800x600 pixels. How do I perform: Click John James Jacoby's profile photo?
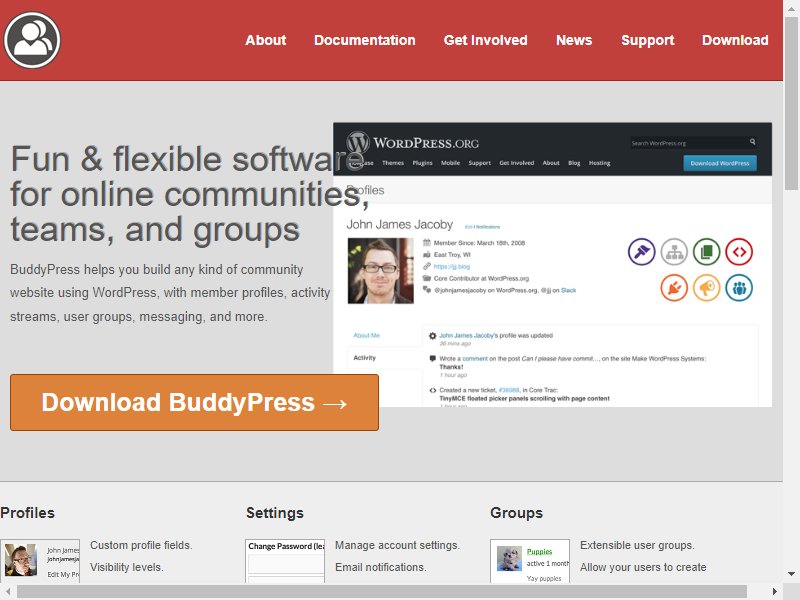coord(381,271)
